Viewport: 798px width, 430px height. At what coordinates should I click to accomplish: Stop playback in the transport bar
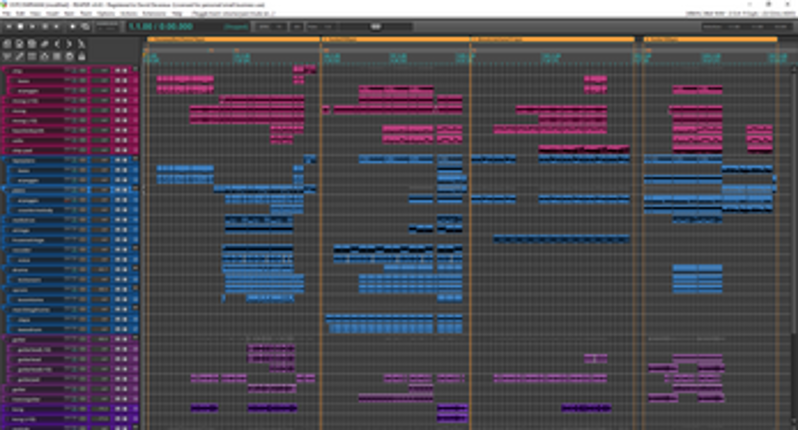click(x=21, y=26)
